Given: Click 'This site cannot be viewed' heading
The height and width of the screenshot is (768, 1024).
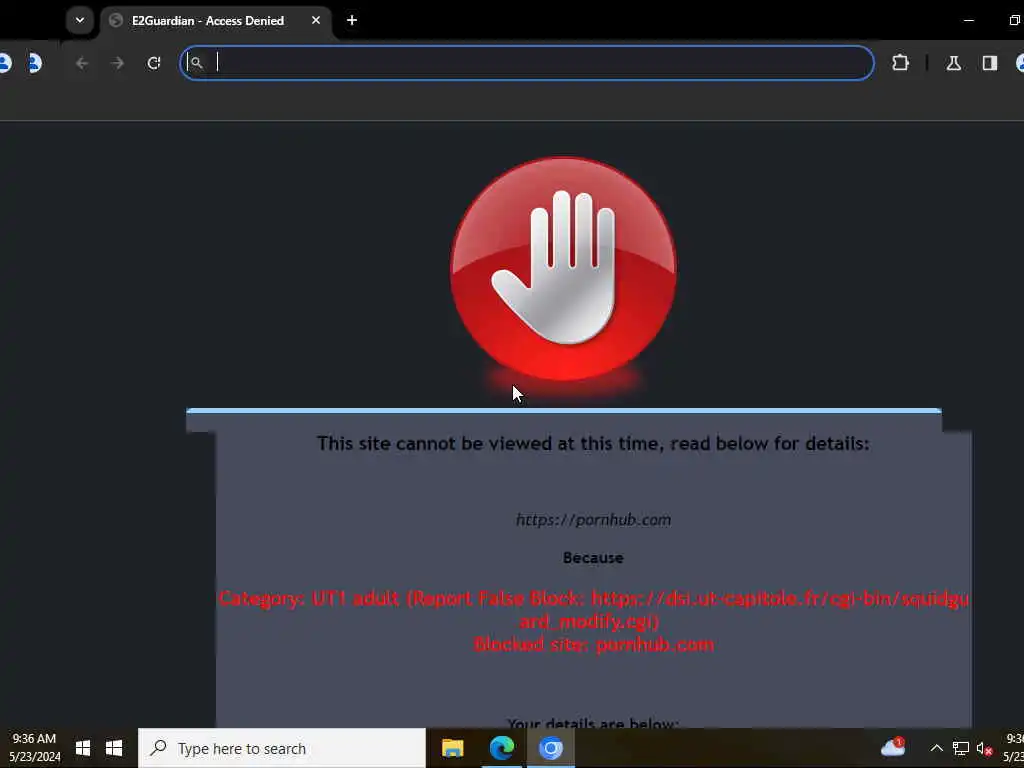Looking at the screenshot, I should (x=593, y=443).
